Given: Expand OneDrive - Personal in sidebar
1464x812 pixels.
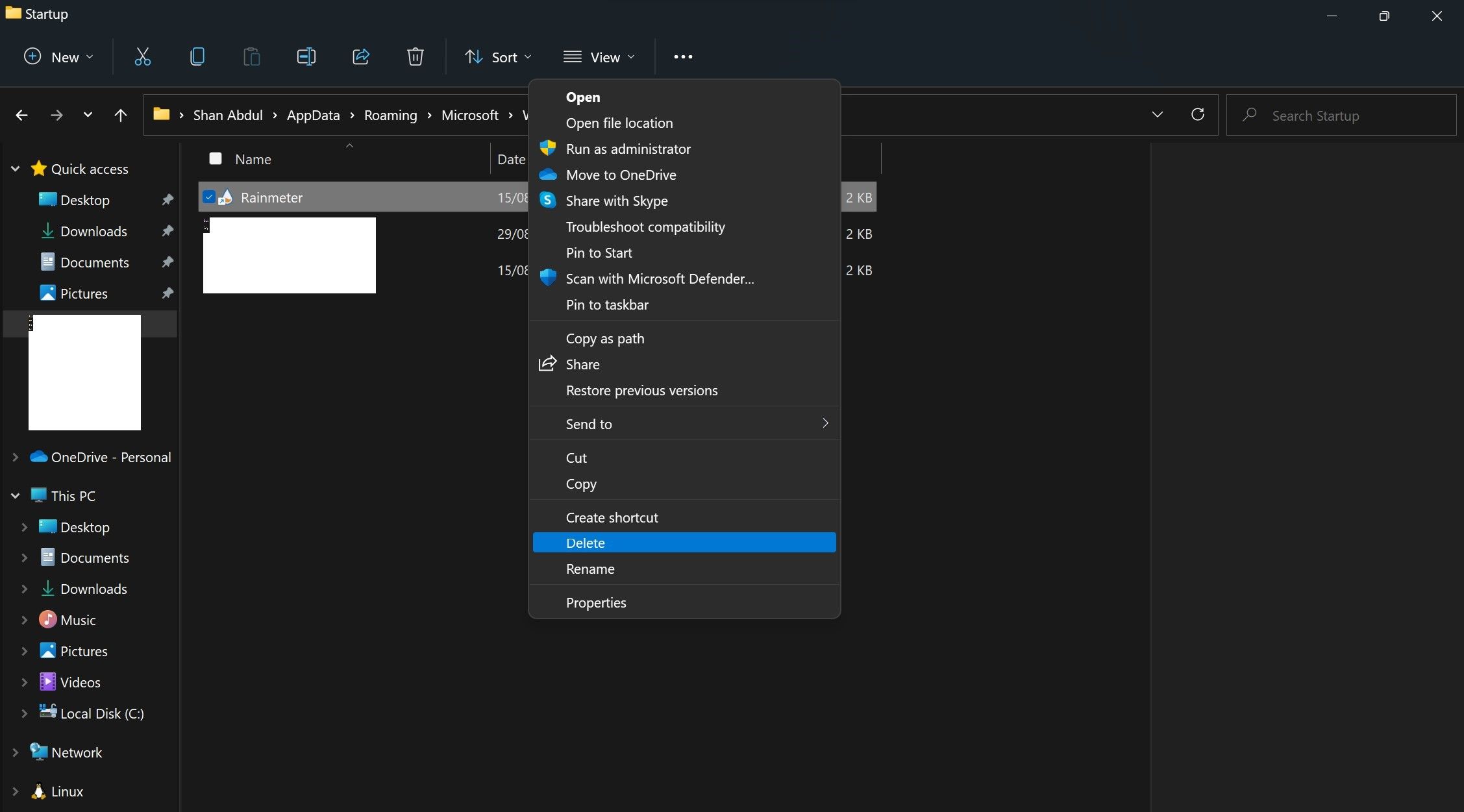Looking at the screenshot, I should [x=15, y=457].
